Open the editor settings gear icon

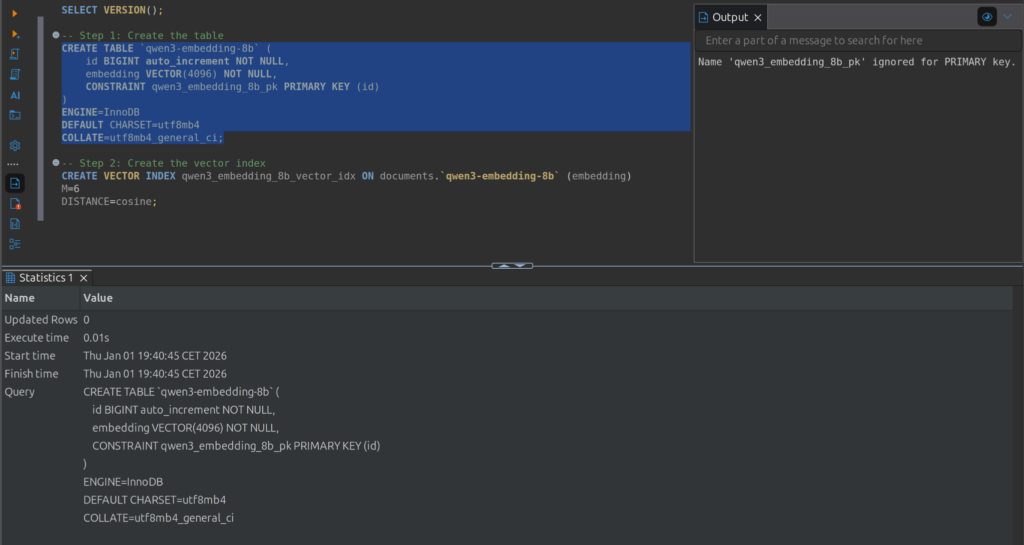15,145
